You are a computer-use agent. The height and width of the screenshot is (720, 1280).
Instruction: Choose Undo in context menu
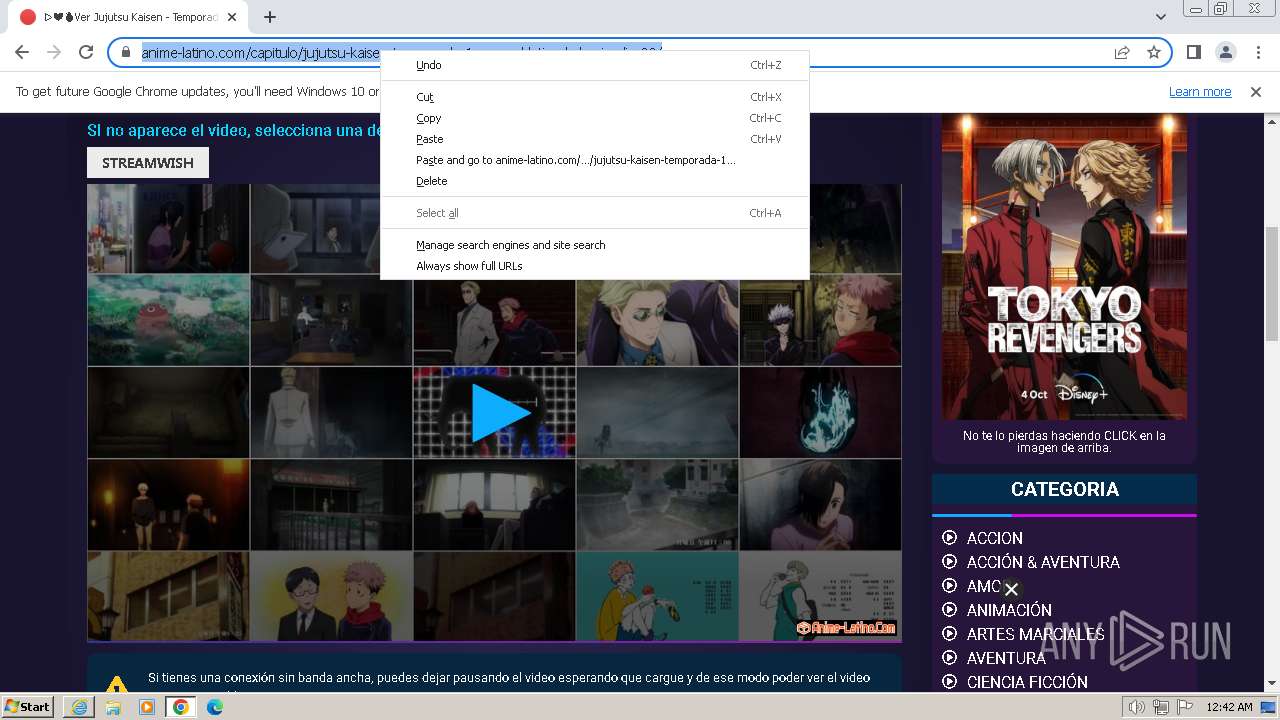pos(595,65)
